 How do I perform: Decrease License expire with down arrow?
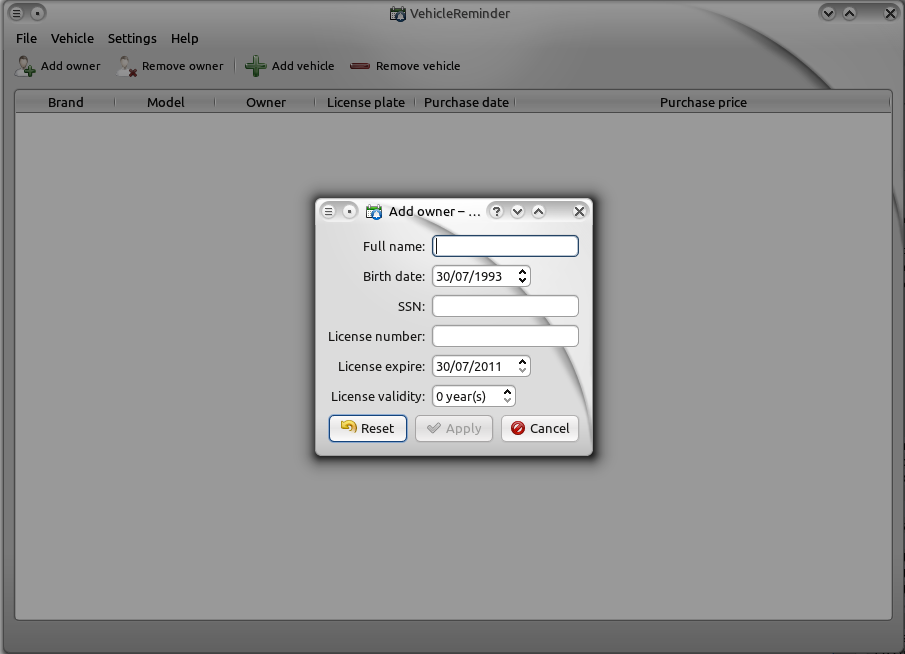point(522,371)
